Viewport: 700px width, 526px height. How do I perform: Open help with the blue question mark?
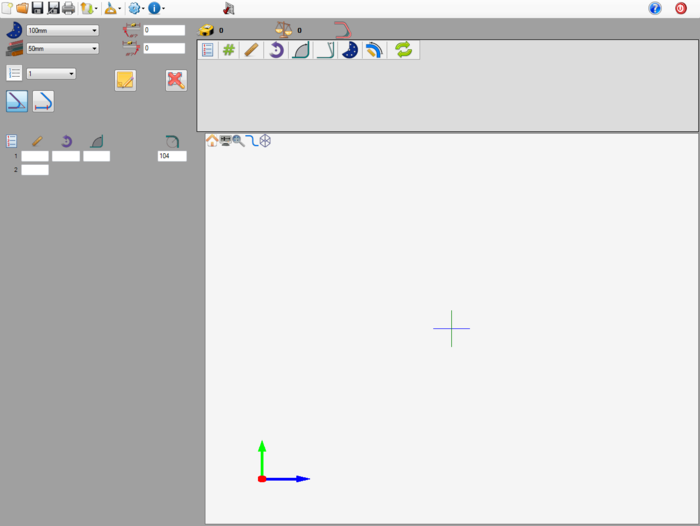(655, 8)
